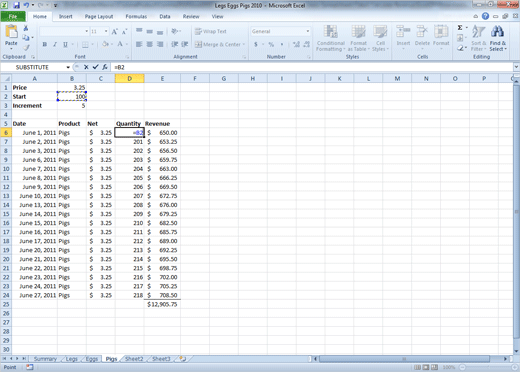The height and width of the screenshot is (372, 520).
Task: Open Cell Styles gallery
Action: 380,38
